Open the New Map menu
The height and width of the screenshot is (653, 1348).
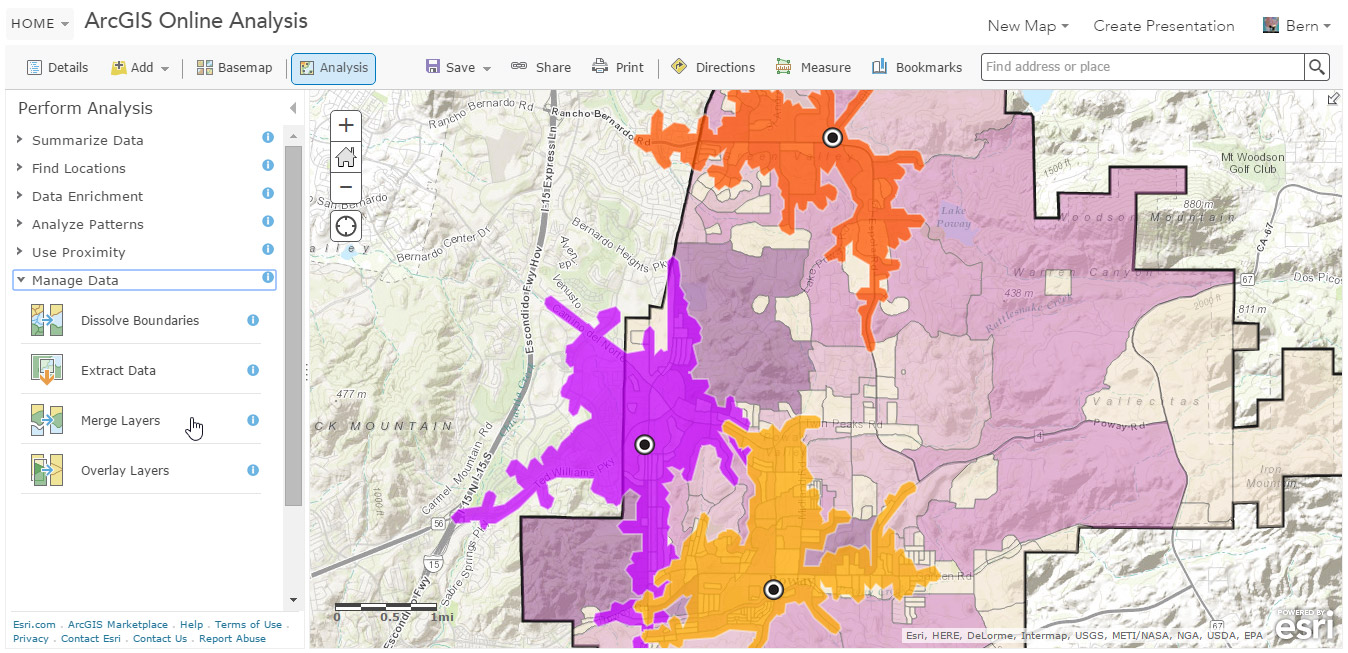(x=1028, y=26)
